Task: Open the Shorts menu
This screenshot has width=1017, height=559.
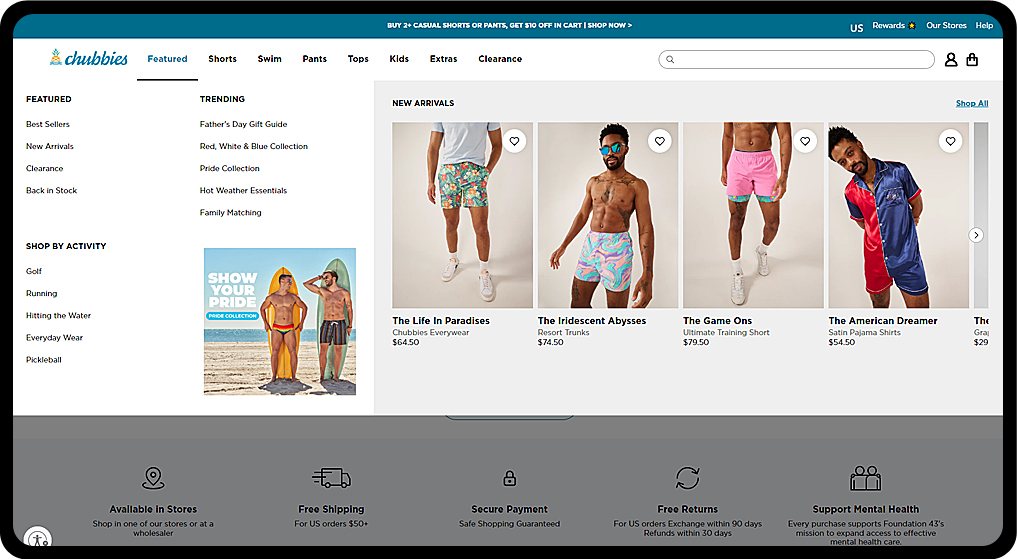Action: (x=222, y=59)
